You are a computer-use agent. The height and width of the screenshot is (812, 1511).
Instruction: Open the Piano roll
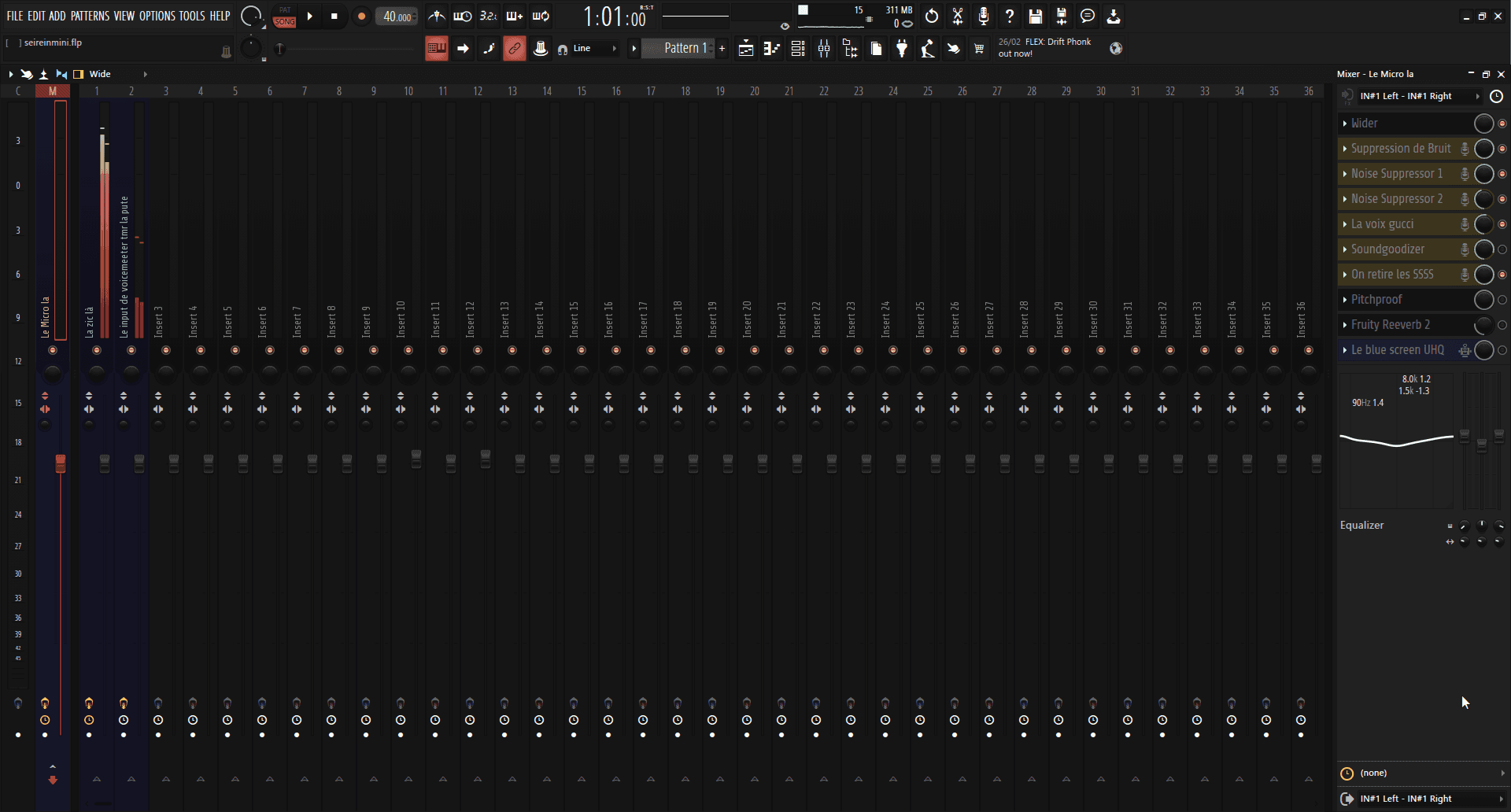(x=771, y=48)
